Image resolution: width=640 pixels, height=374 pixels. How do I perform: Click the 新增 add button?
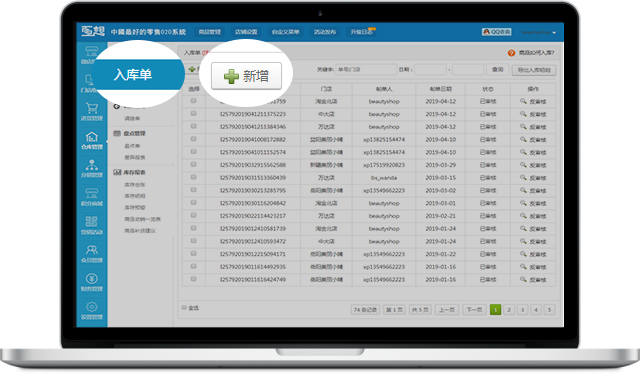coord(246,76)
